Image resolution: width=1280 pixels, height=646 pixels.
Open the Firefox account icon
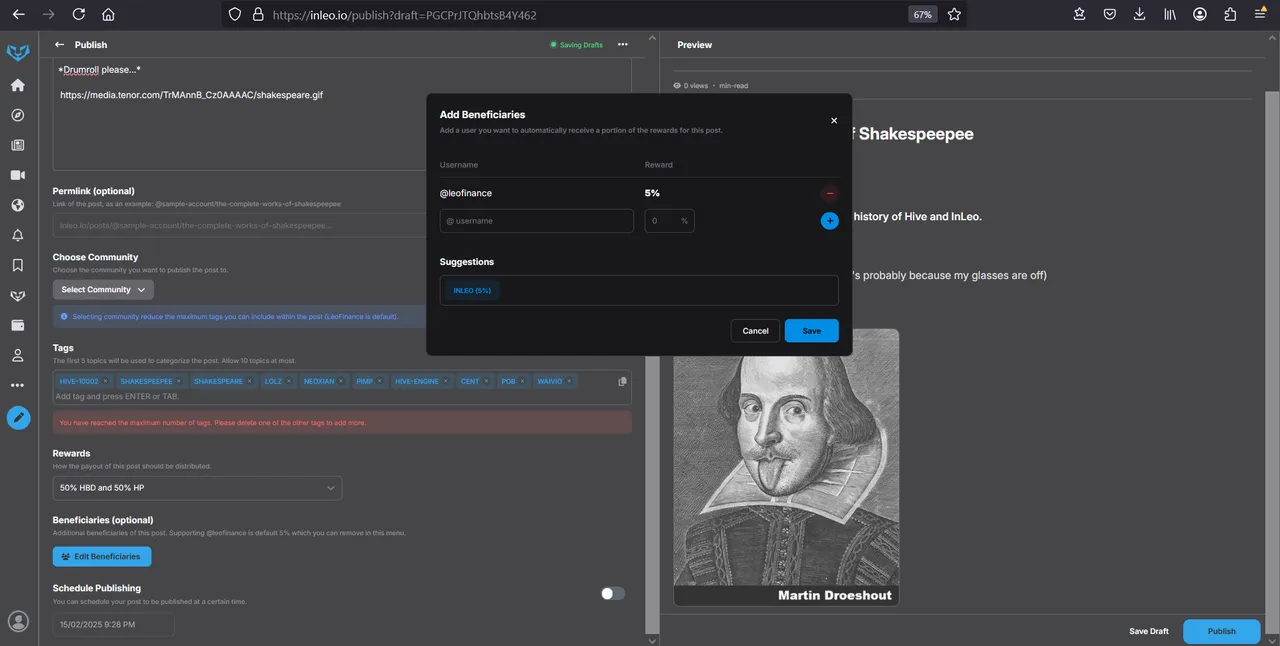[1200, 15]
